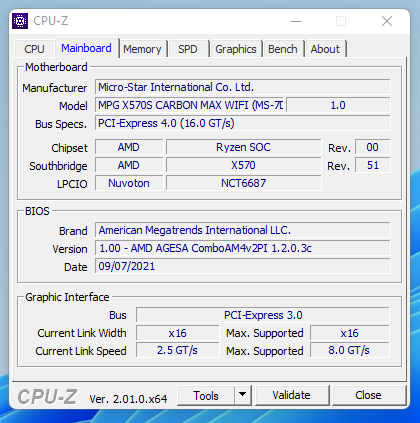420x423 pixels.
Task: Close the CPU-Z window via X
Action: coord(387,21)
